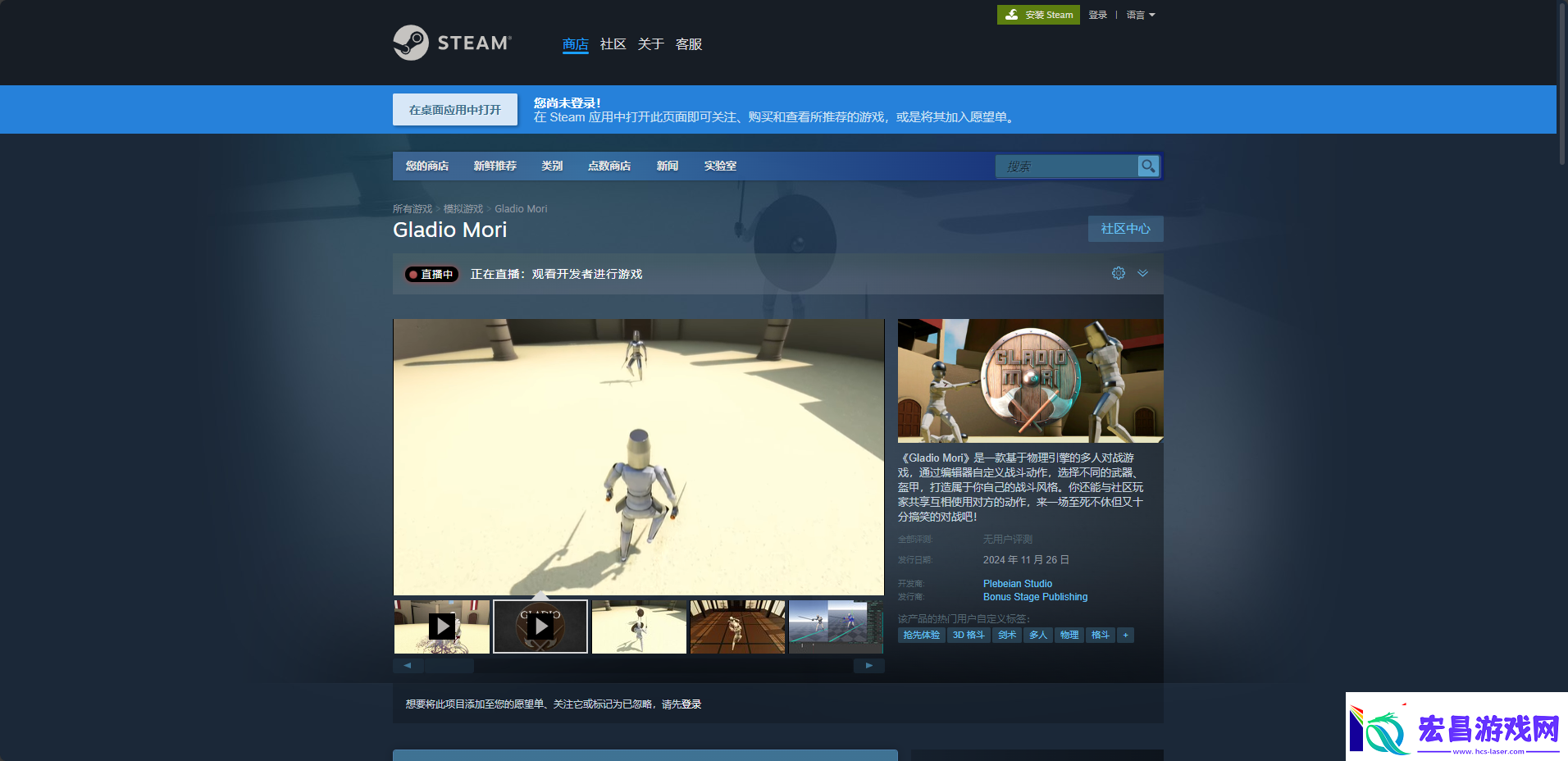Image resolution: width=1568 pixels, height=761 pixels.
Task: Click Gladio Mori breadcrumb link
Action: pos(521,209)
